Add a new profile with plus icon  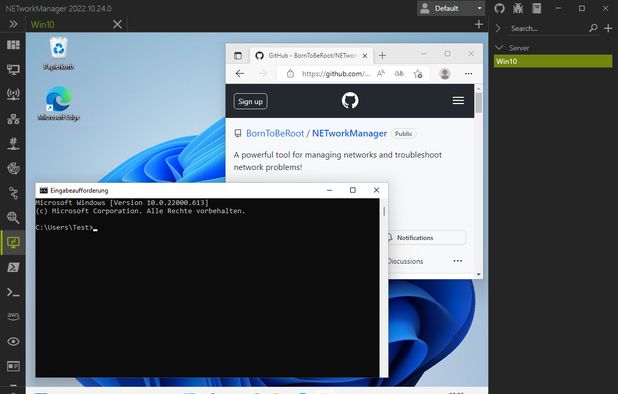click(608, 28)
